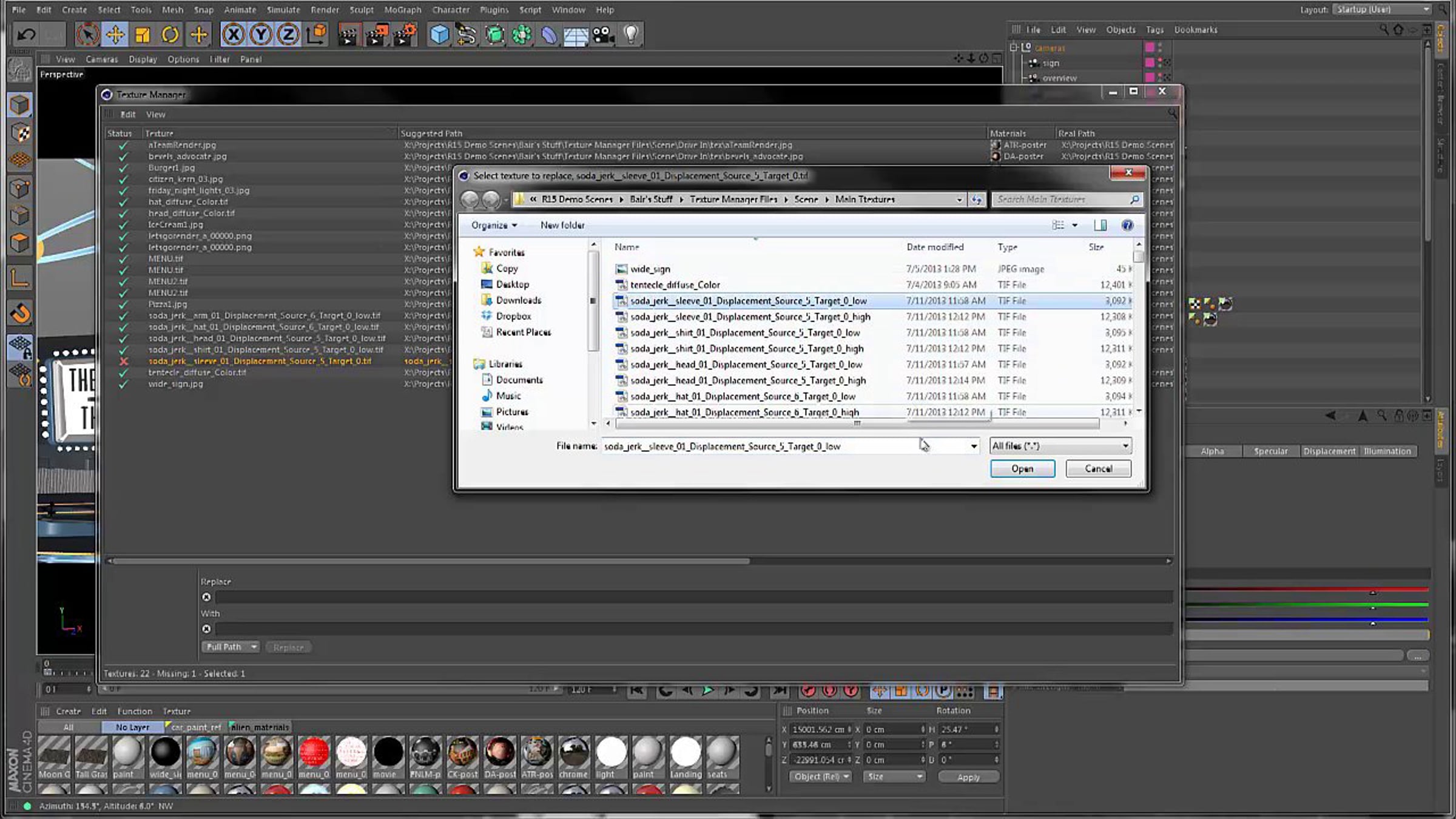Select the Move tool in top toolbar

(x=115, y=35)
